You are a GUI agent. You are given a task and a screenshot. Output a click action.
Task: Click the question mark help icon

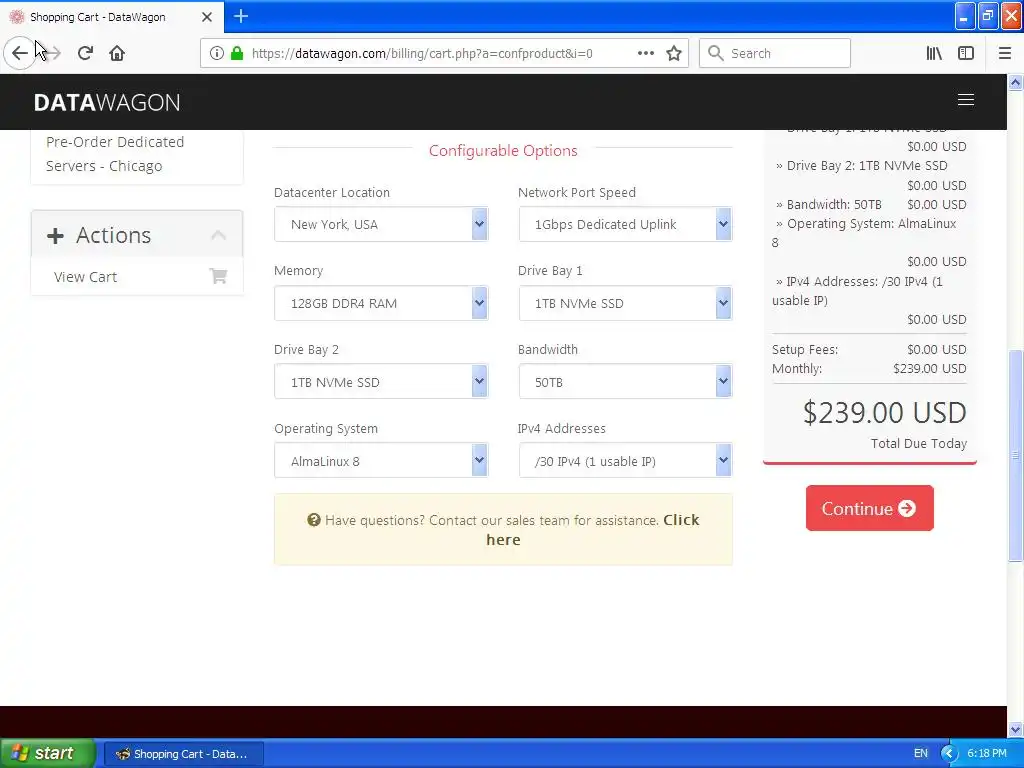point(314,520)
